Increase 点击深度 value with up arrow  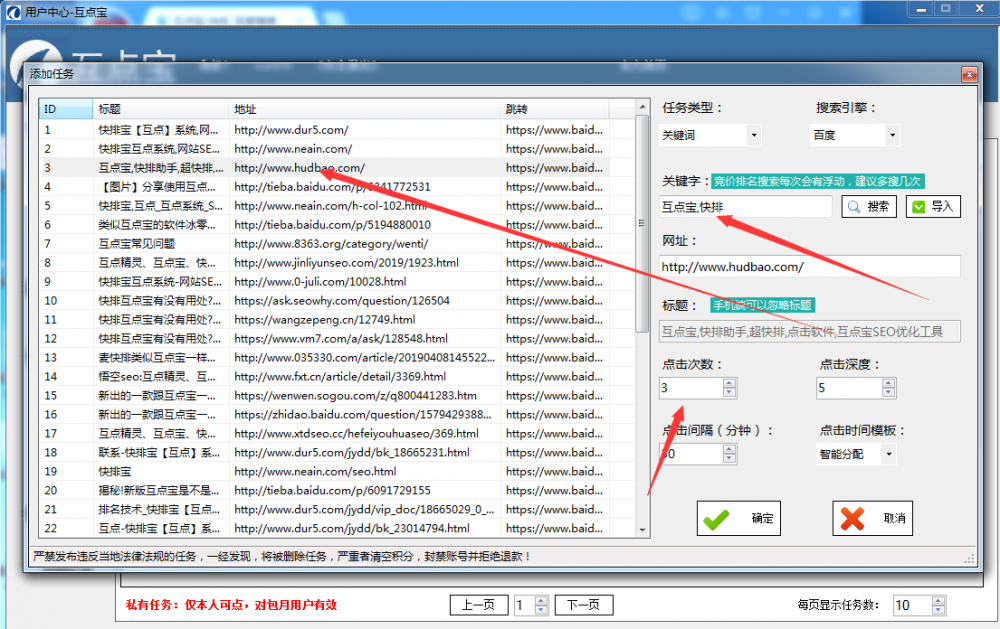888,383
